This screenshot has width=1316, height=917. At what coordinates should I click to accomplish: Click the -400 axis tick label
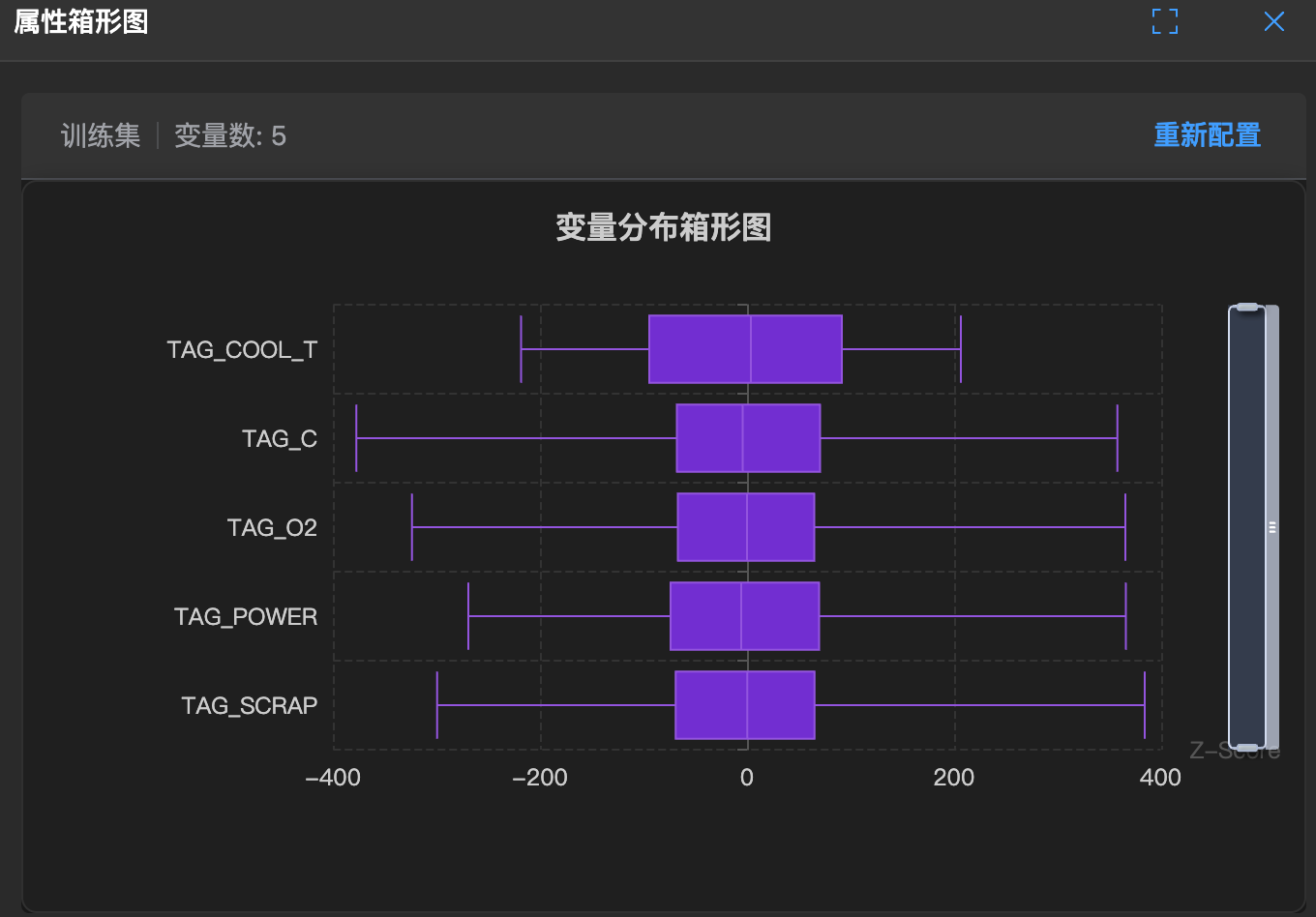click(x=334, y=777)
